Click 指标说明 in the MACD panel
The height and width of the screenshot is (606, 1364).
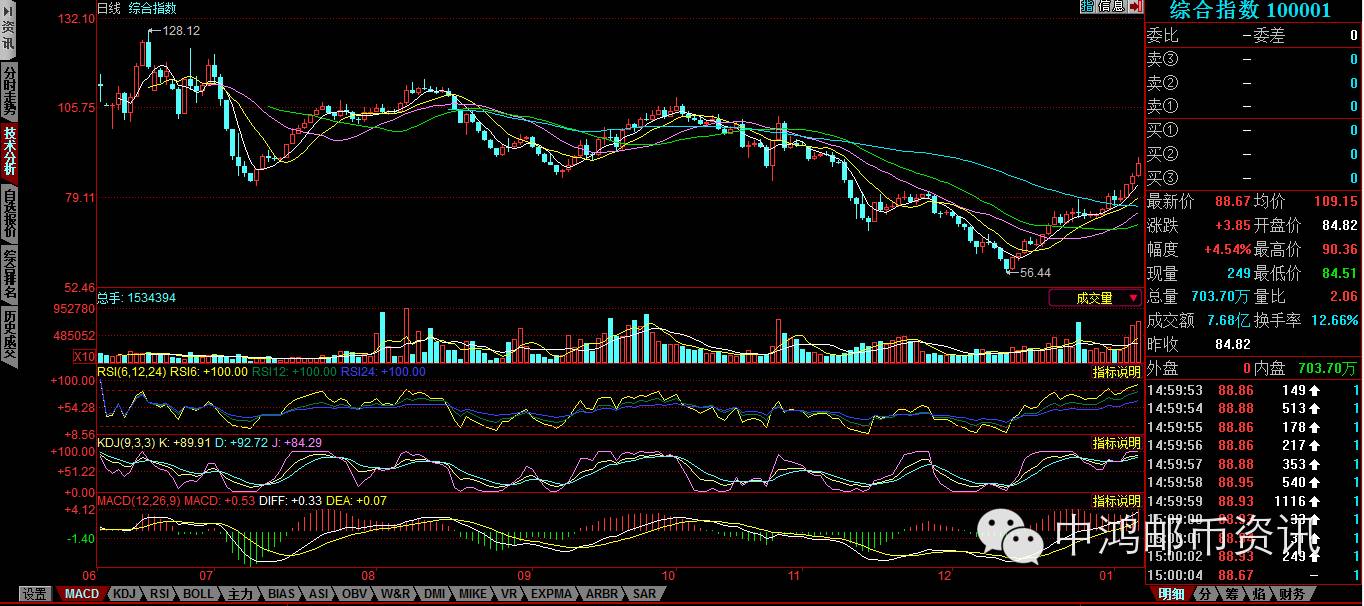(x=1116, y=501)
